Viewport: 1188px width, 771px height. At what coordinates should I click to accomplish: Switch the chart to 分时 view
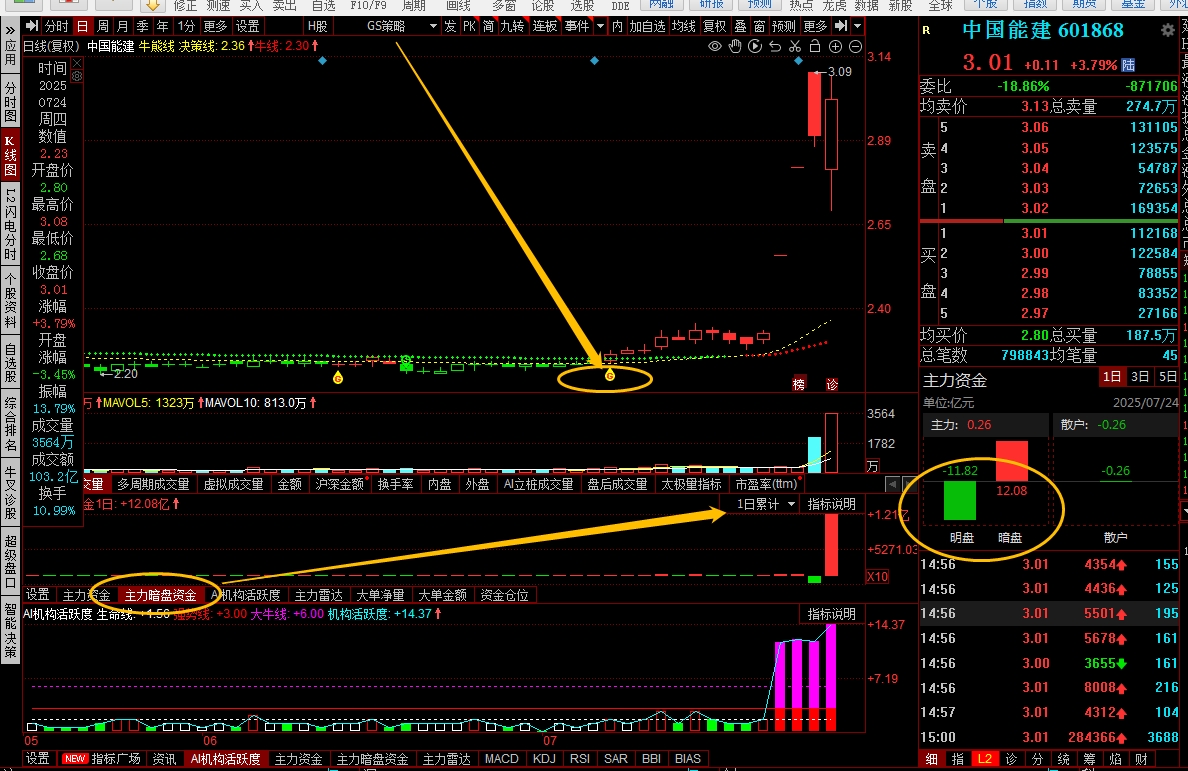pos(56,27)
